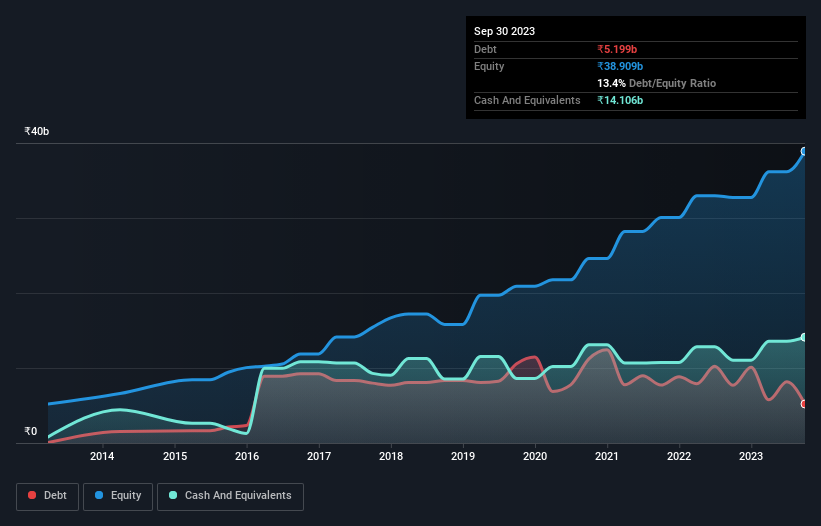The image size is (821, 526).
Task: Click the 13.4% Debt/Equity Ratio text
Action: 657,83
